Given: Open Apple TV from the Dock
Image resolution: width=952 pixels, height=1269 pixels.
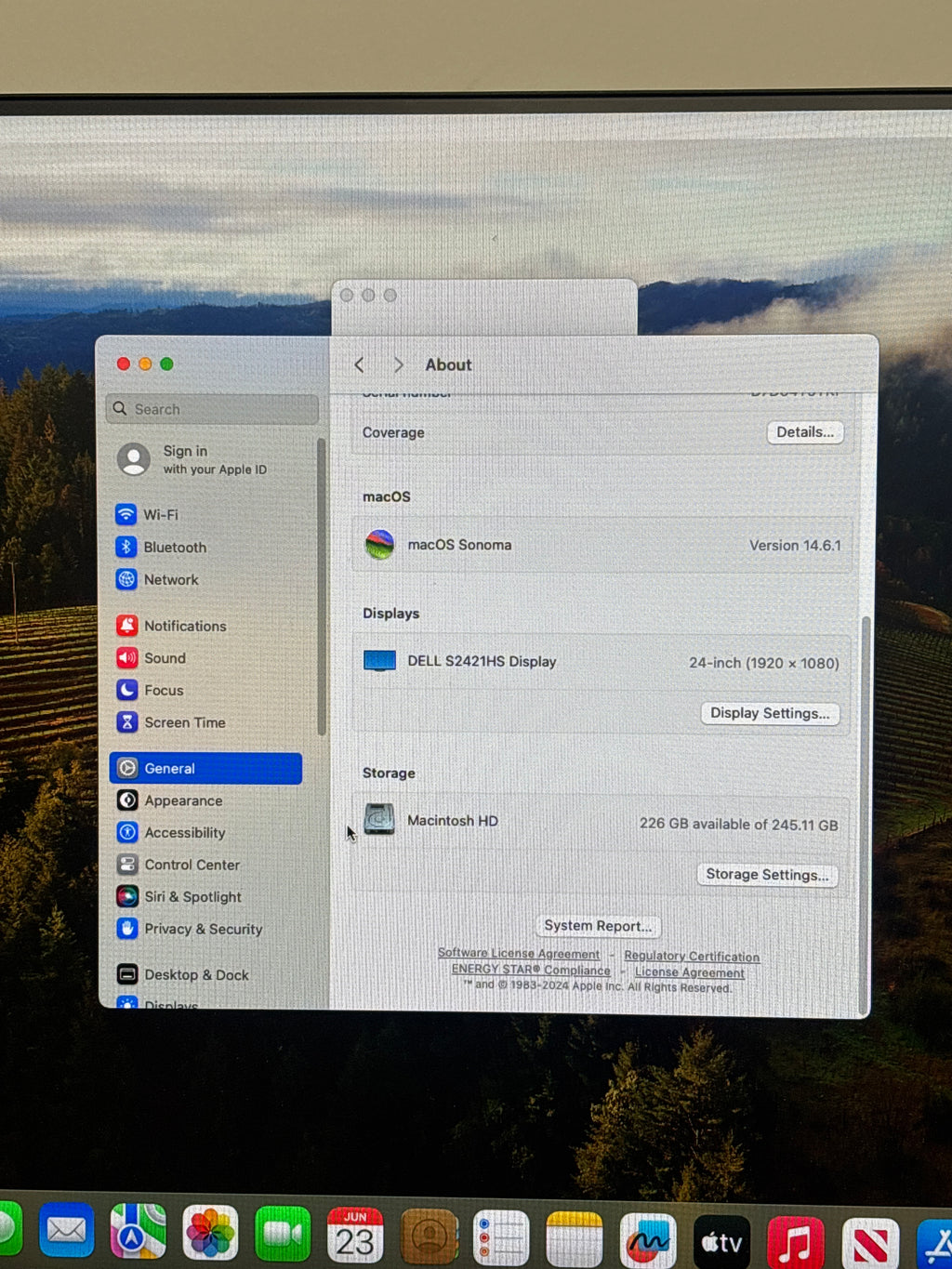Looking at the screenshot, I should 721,1242.
